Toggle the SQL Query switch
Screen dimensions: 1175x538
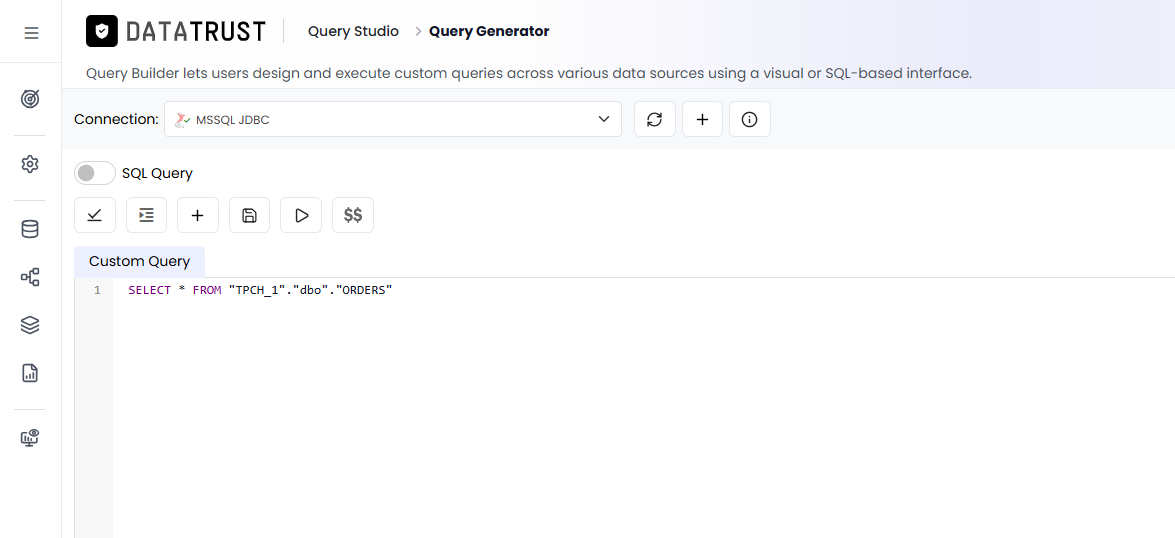click(95, 173)
